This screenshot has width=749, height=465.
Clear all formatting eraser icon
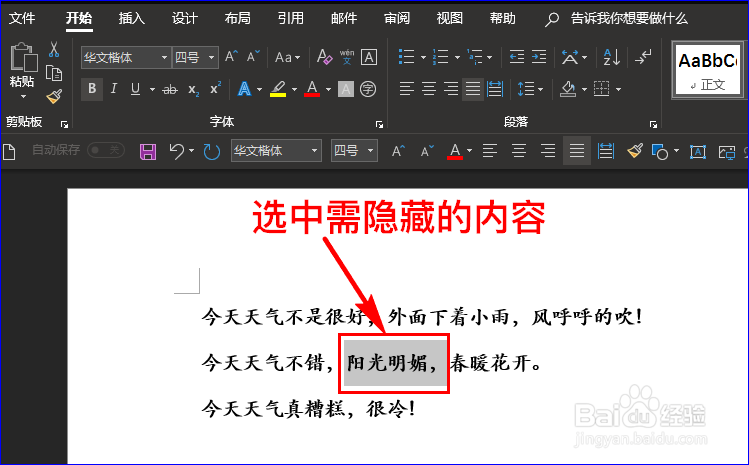324,57
